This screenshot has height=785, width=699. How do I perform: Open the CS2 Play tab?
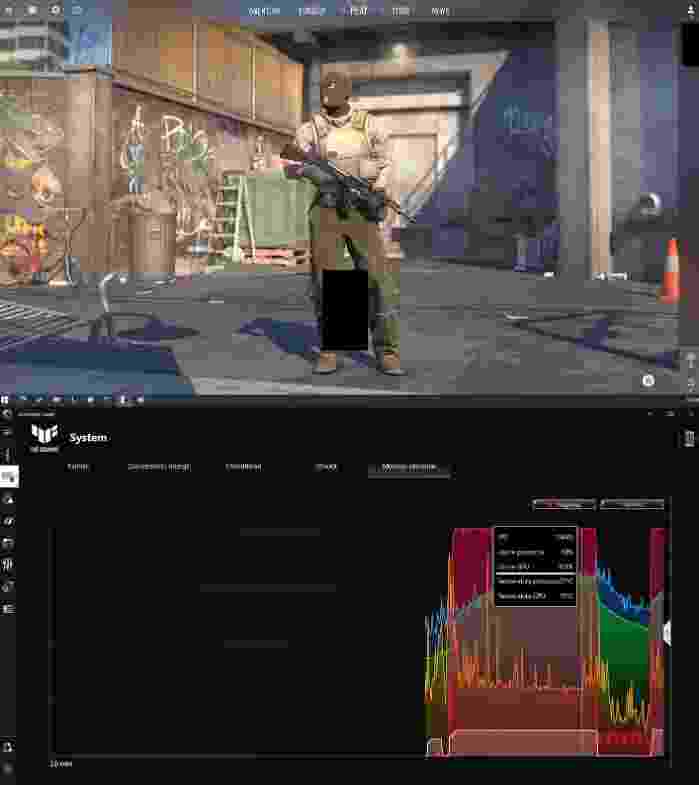(x=359, y=11)
